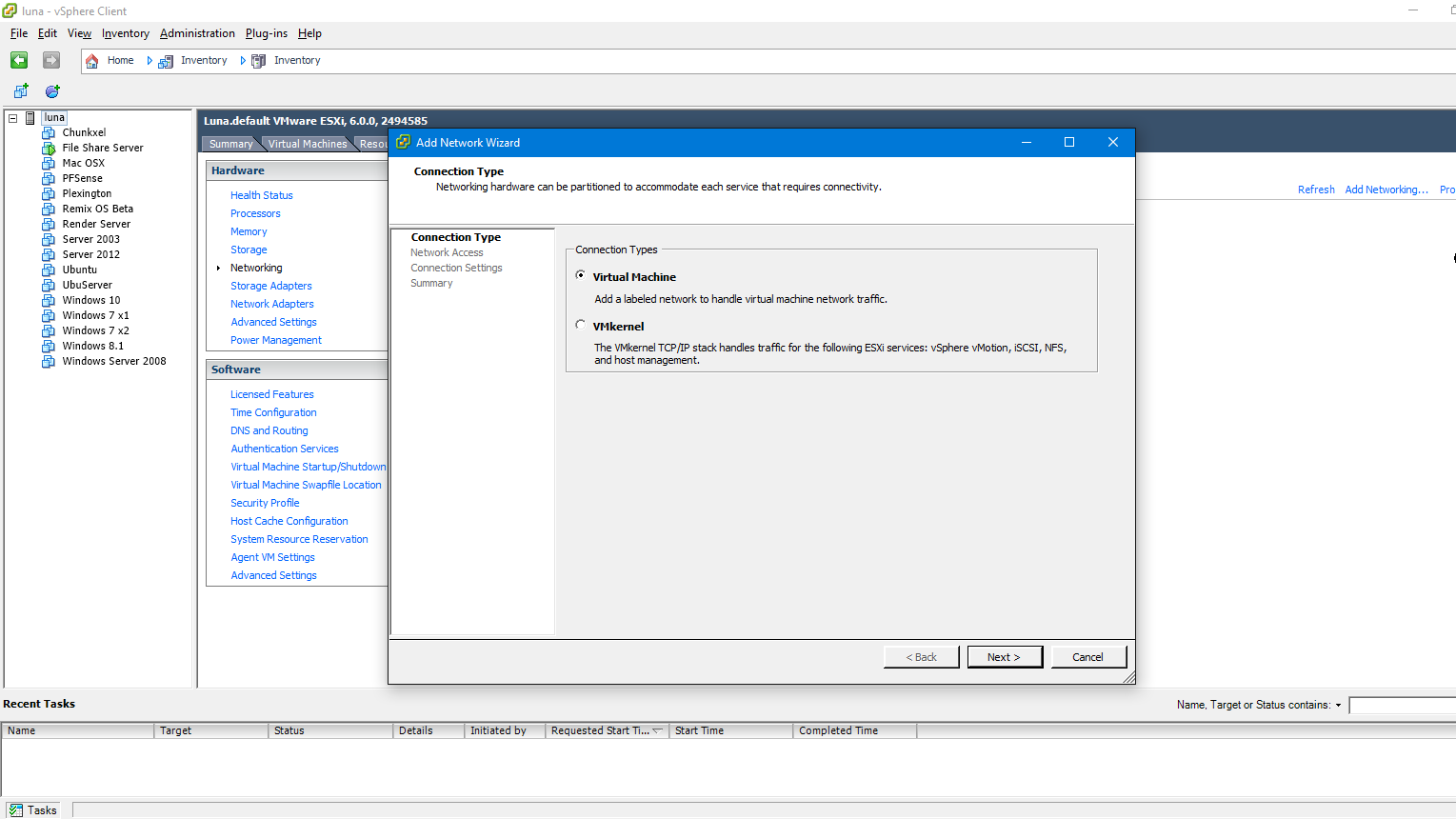Switch to the Summary tab
Viewport: 1456px width, 819px height.
230,144
